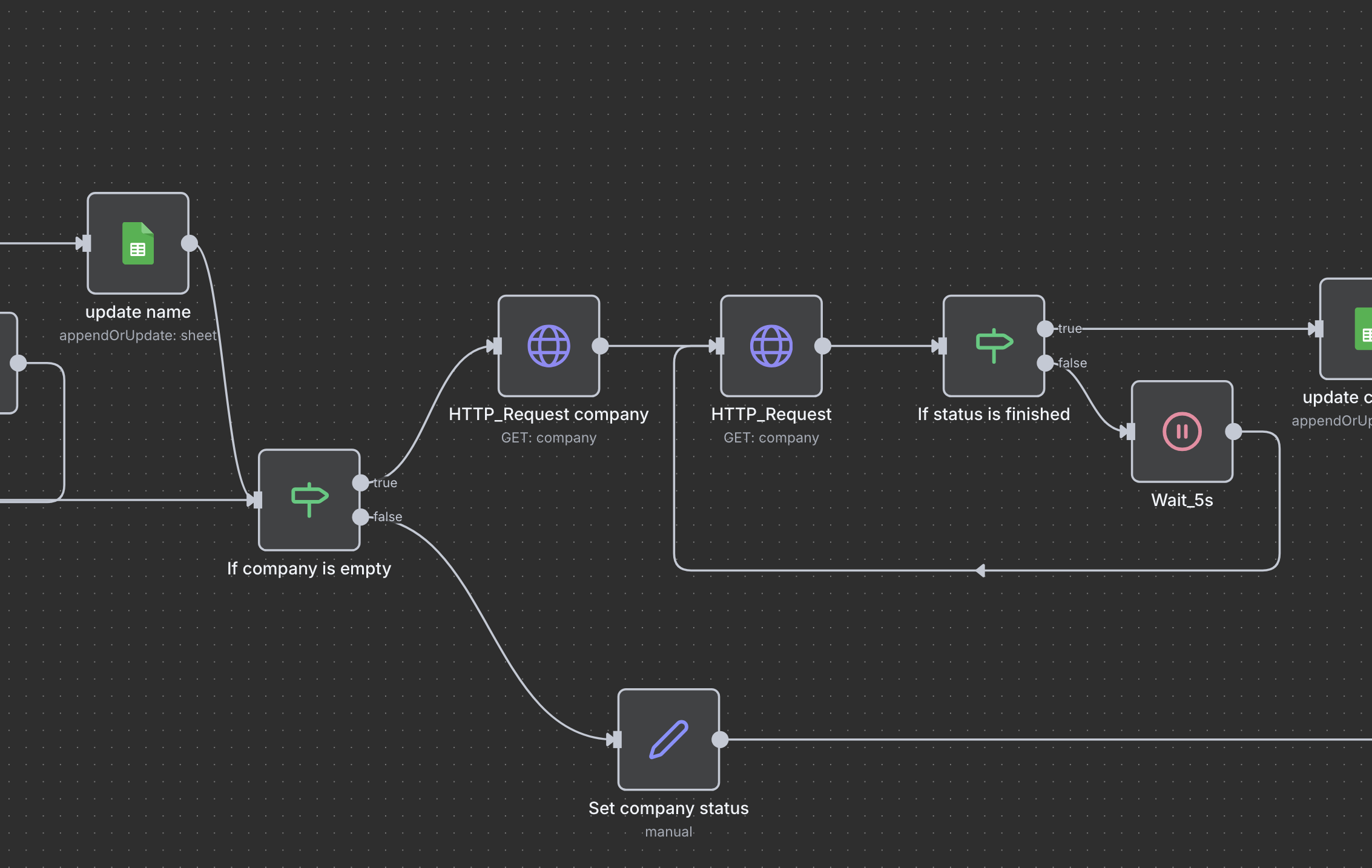Click output connector of update name node
Screen dimensions: 1372x868
tap(190, 243)
